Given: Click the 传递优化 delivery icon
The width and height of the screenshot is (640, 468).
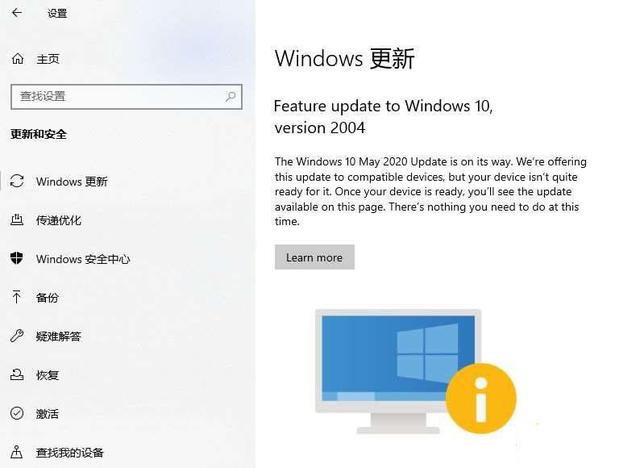Looking at the screenshot, I should [17, 220].
